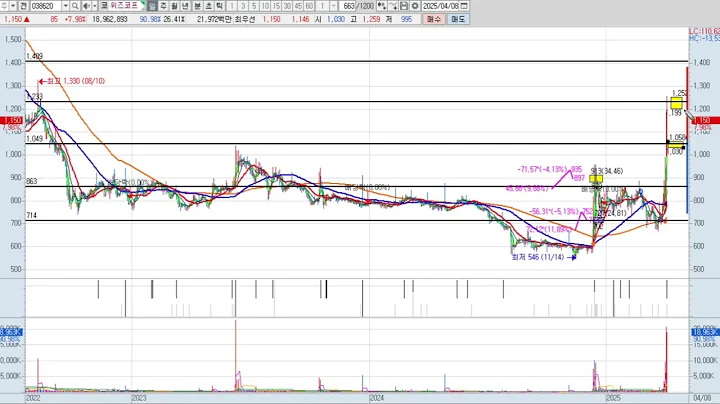Screen dimensions: 720x404
Task: Select the 일 daily chart period
Action: click(x=152, y=6)
